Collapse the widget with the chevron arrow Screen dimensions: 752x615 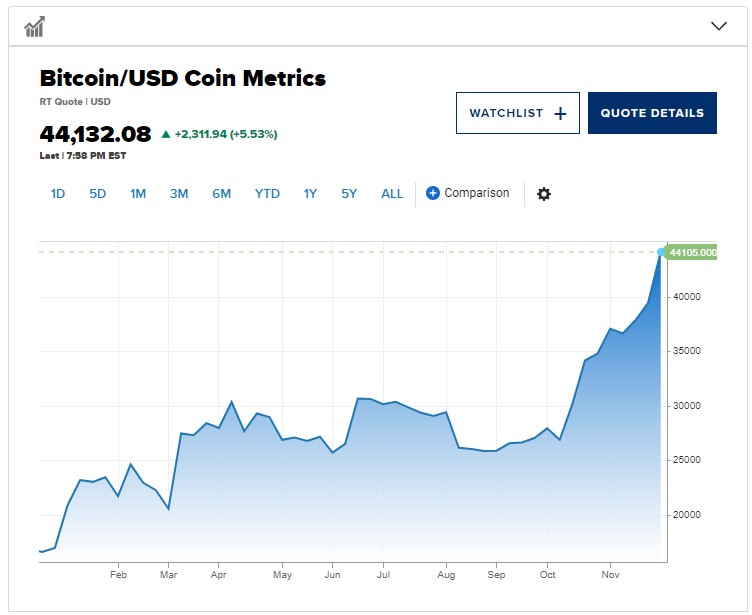pos(718,26)
